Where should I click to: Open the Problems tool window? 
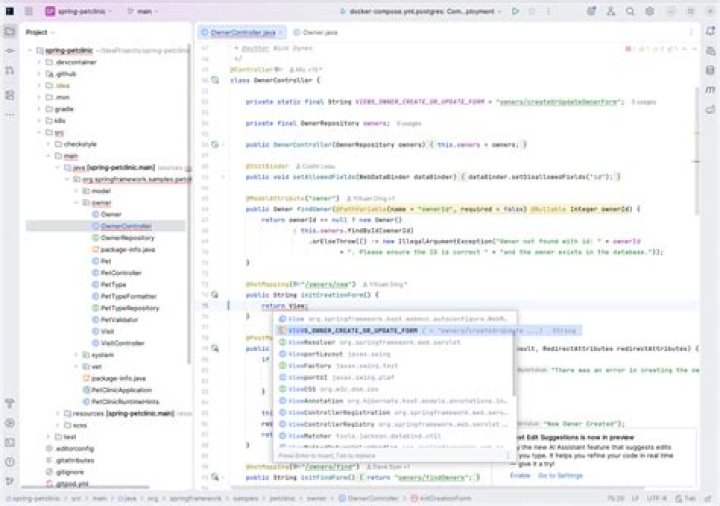point(10,462)
